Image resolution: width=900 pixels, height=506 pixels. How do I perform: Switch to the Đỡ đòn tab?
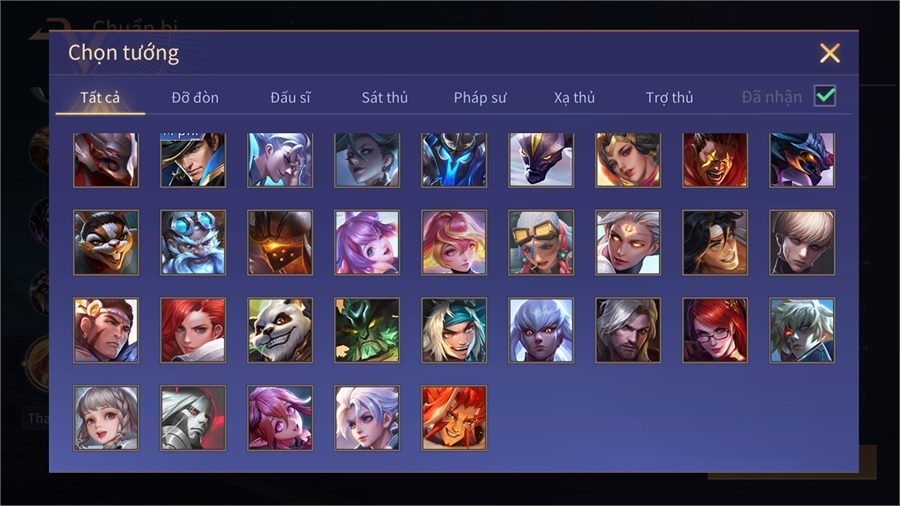coord(195,98)
